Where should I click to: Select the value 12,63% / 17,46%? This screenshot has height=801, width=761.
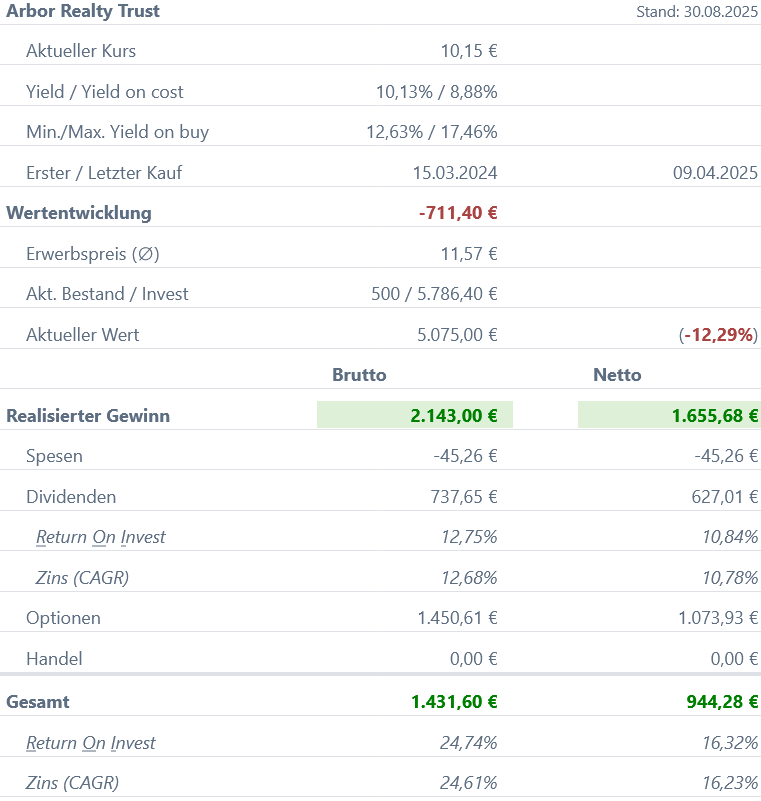tap(432, 132)
